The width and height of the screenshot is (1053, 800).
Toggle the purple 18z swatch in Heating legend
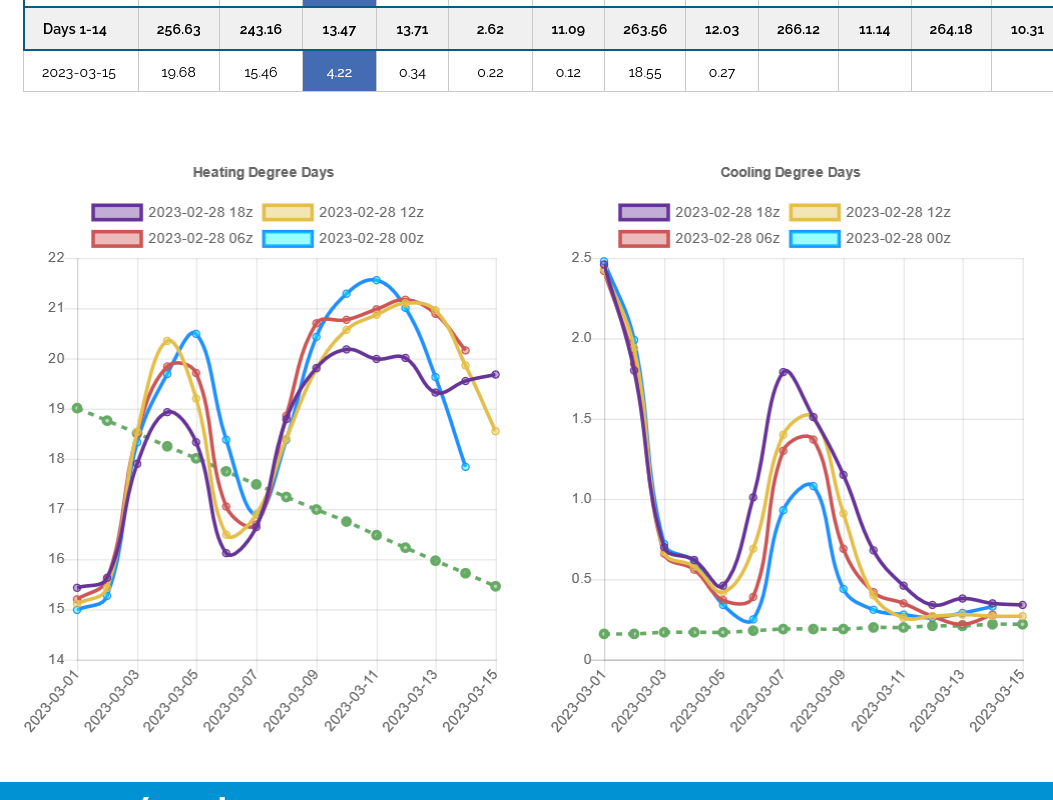118,212
